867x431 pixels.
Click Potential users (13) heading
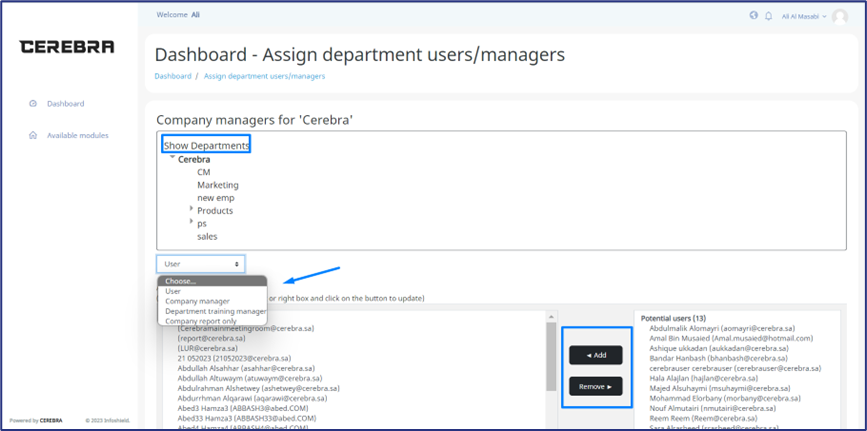(673, 319)
